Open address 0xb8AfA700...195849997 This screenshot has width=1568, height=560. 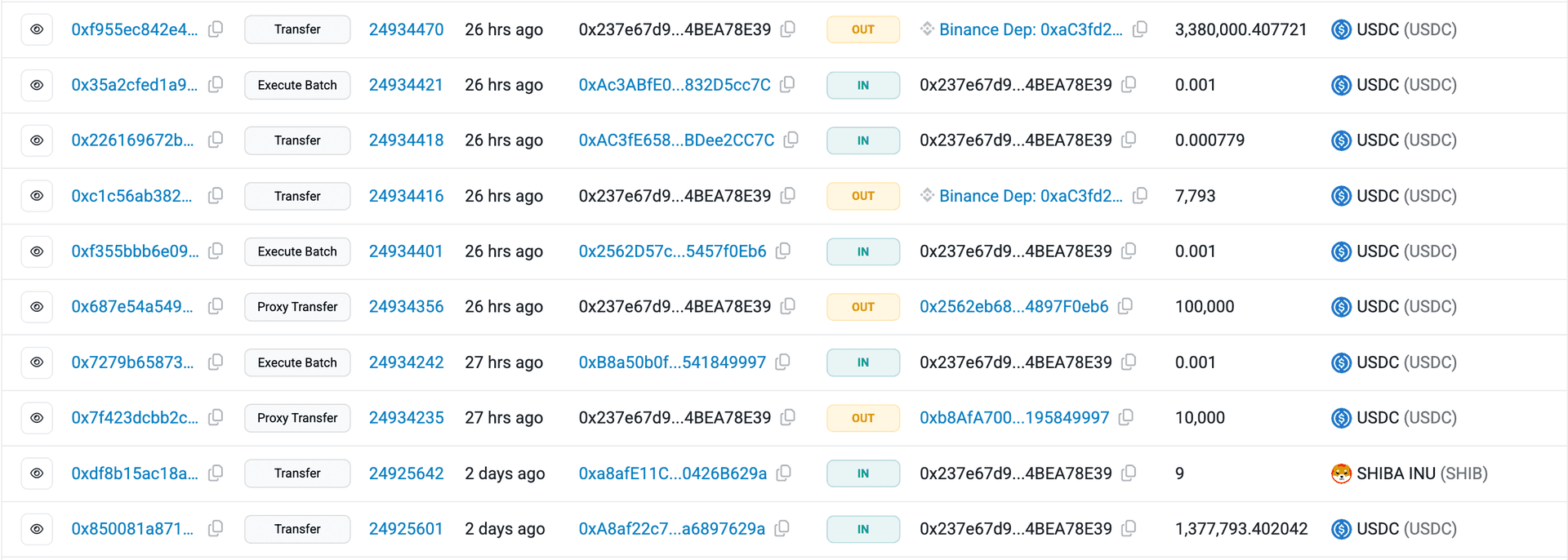(x=1014, y=418)
